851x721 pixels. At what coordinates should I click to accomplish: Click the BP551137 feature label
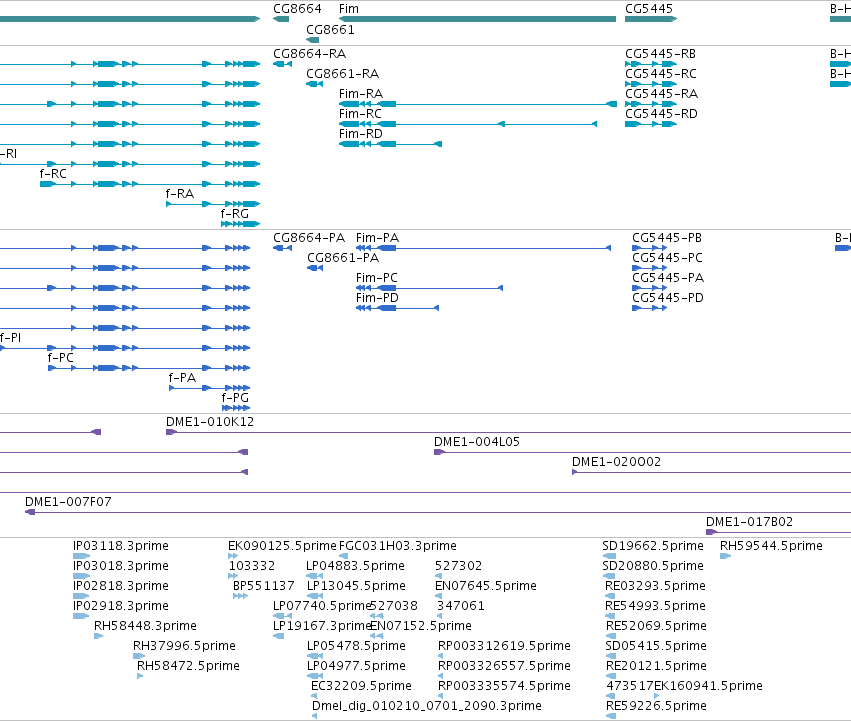(264, 586)
